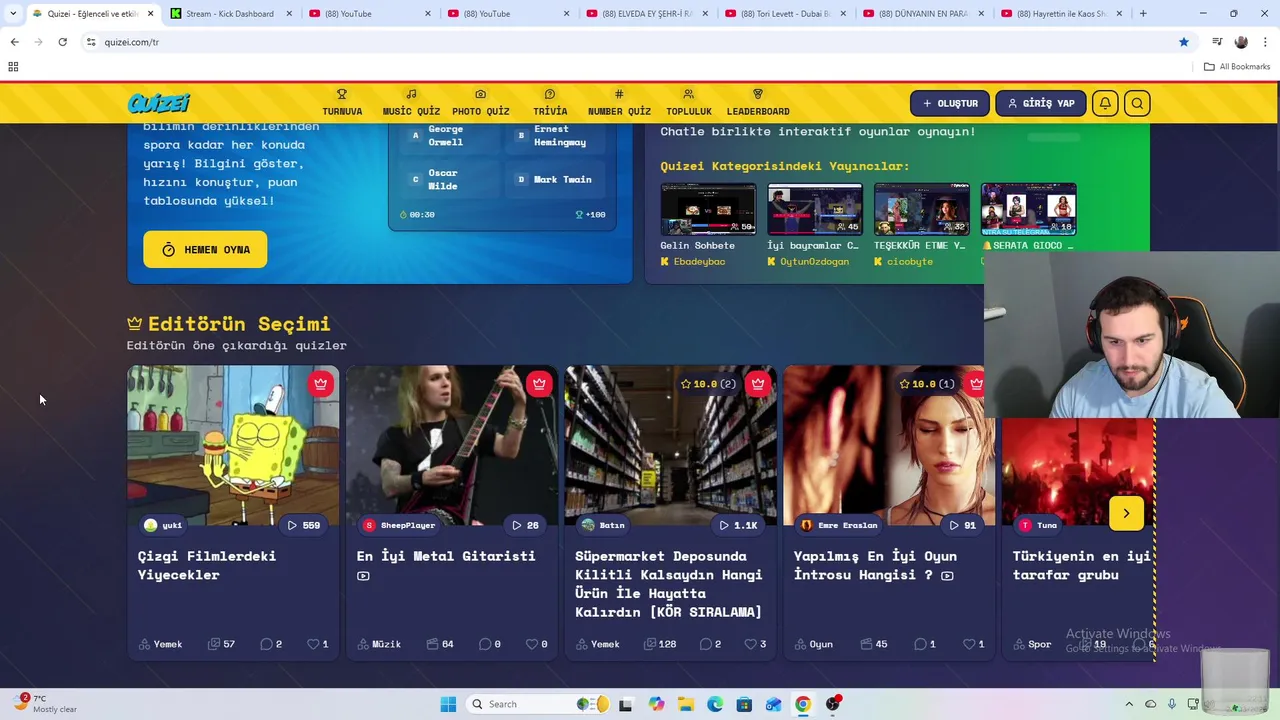Open notifications bell icon
The image size is (1280, 720).
(x=1105, y=103)
